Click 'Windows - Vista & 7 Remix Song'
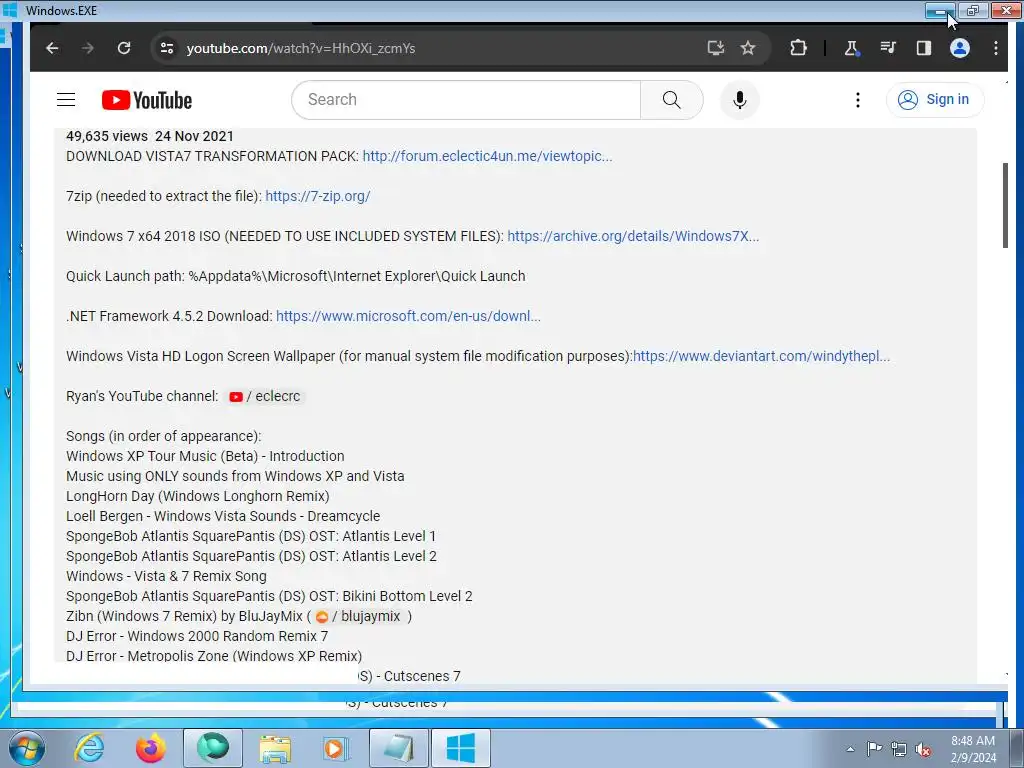This screenshot has height=768, width=1024. (x=166, y=576)
